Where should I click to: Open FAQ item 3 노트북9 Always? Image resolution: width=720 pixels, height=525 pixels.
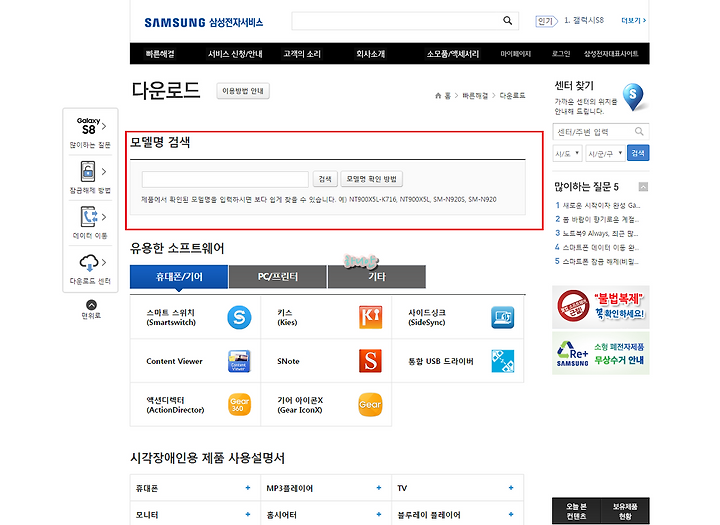[597, 233]
